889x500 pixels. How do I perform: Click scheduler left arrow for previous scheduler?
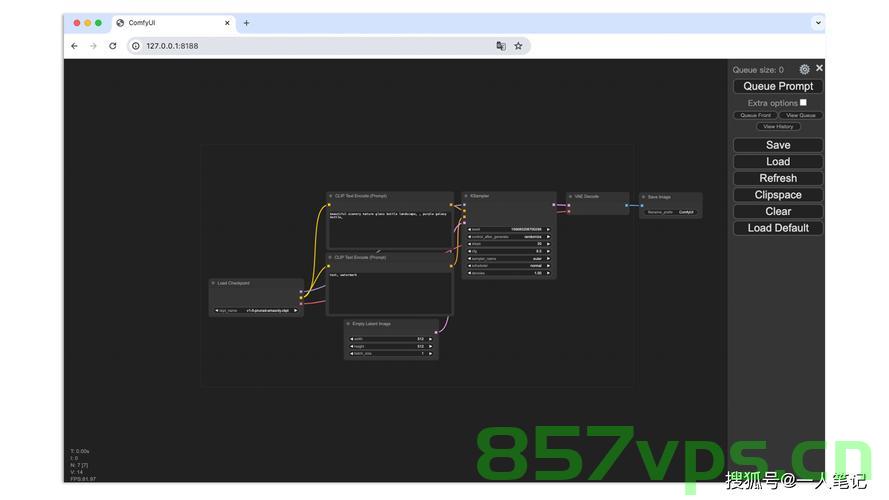[469, 266]
